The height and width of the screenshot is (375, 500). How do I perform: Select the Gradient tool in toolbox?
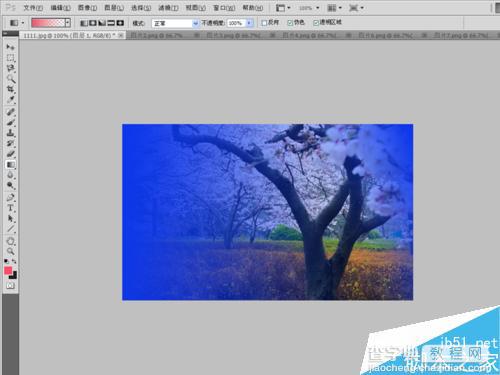[x=10, y=165]
